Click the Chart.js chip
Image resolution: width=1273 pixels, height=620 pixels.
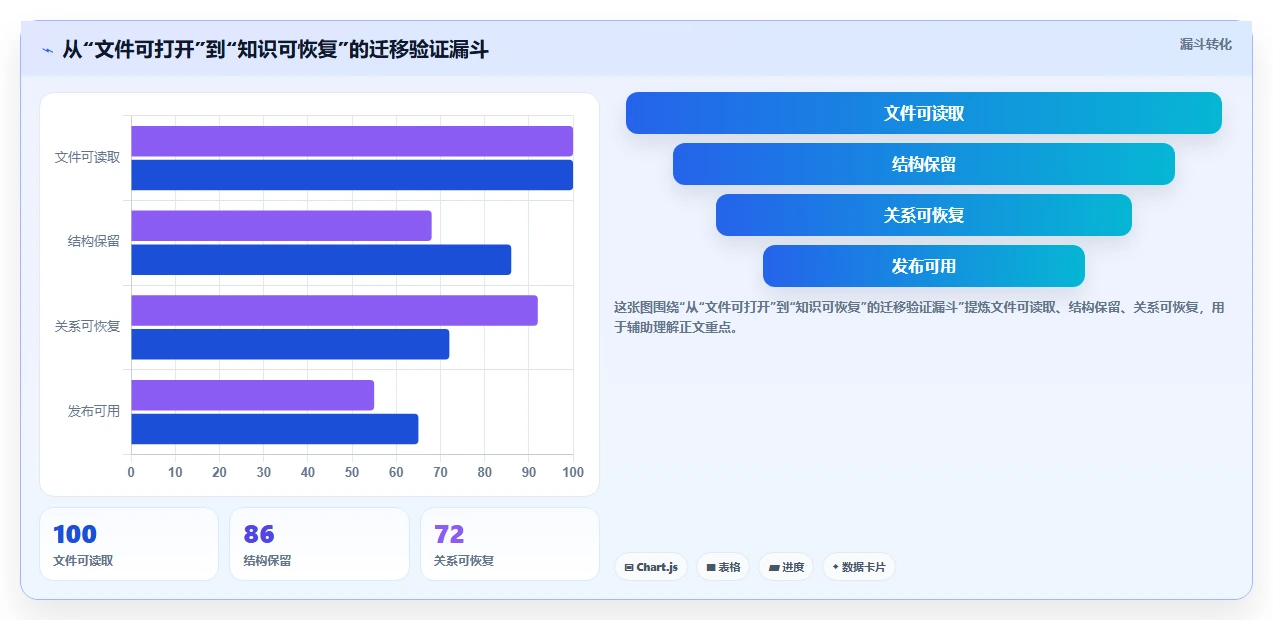(650, 567)
